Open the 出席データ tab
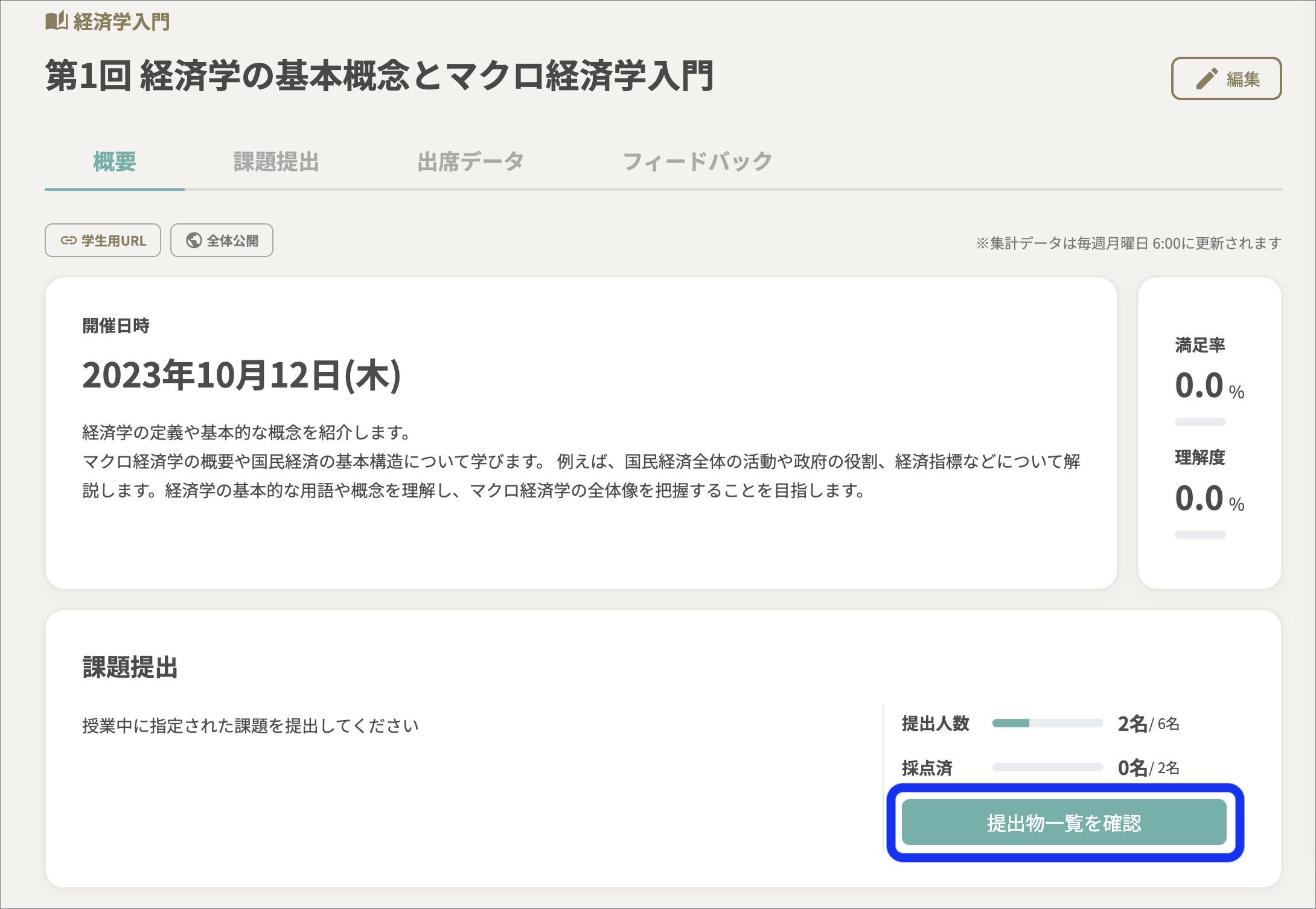 click(x=470, y=162)
